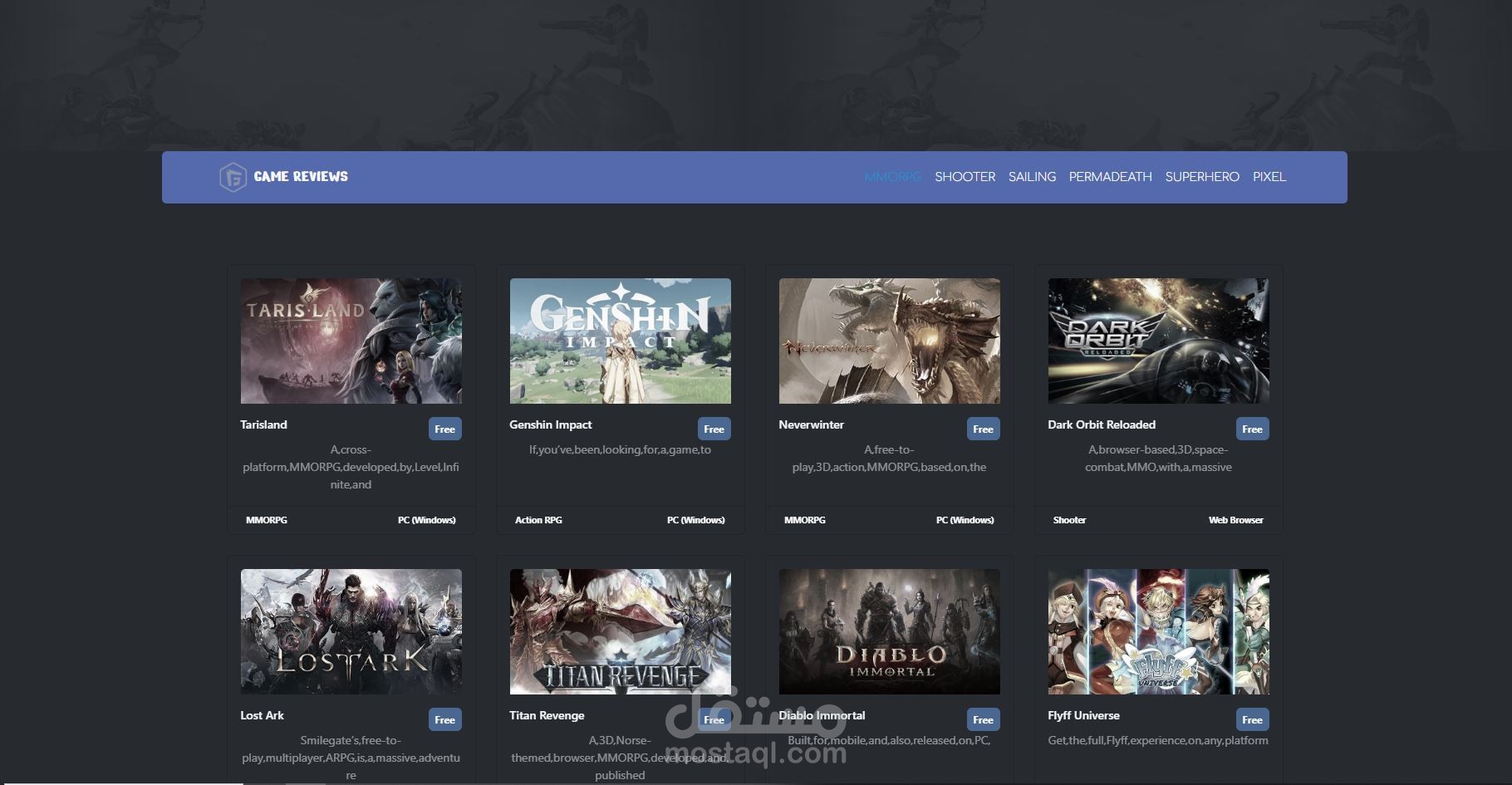Click the MMORPG genre tag under Tarisland
The height and width of the screenshot is (785, 1512).
pos(267,520)
